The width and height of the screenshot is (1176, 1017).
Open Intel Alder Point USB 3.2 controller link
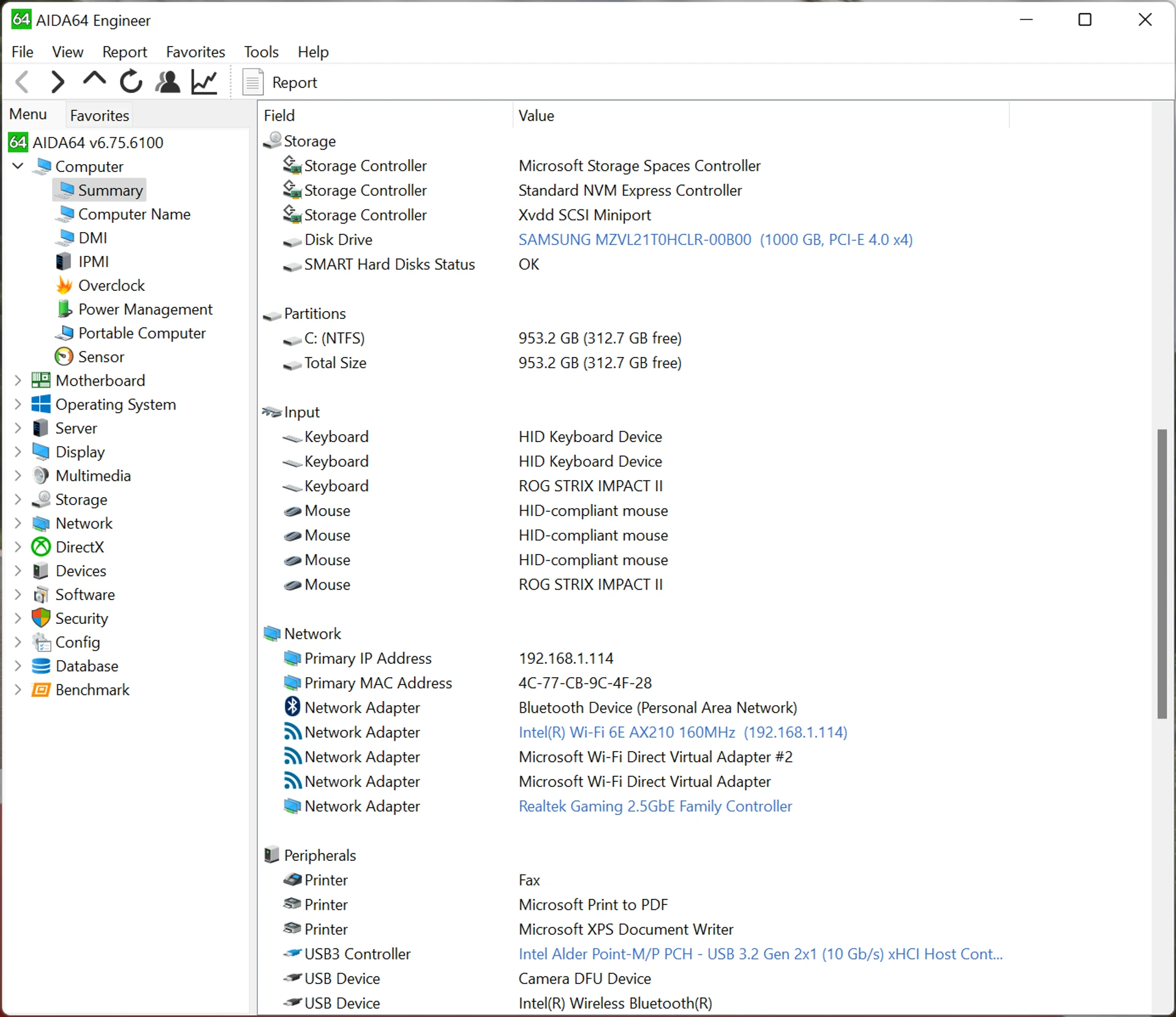coord(761,954)
